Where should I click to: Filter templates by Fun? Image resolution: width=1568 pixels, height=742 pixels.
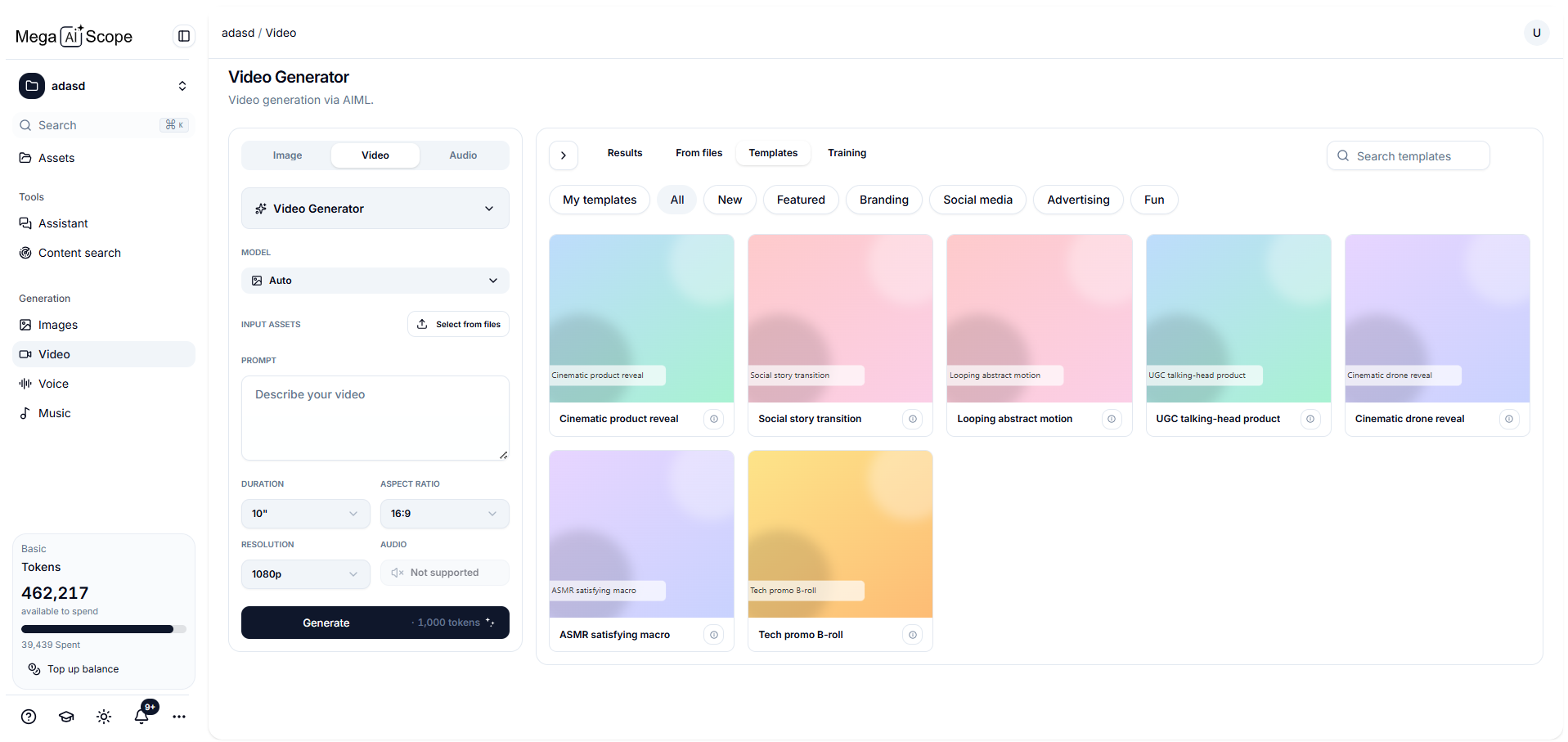[1154, 200]
